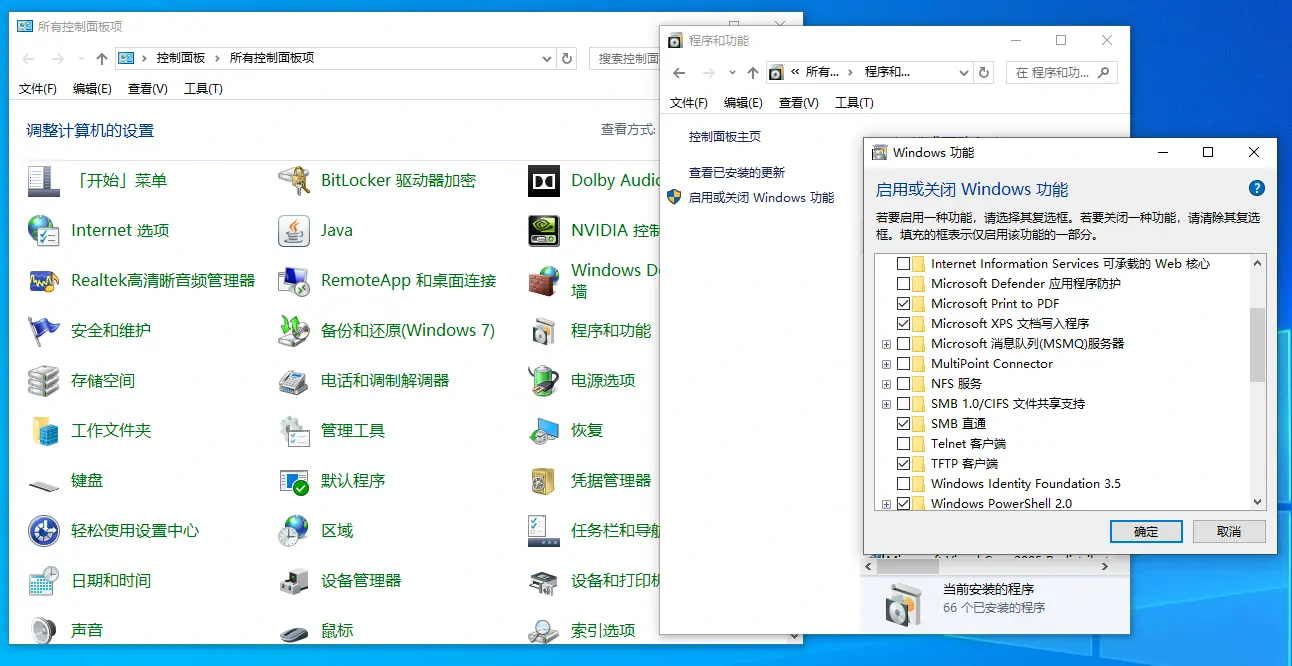Open 存储空间 drives icon
This screenshot has width=1292, height=666.
(44, 381)
